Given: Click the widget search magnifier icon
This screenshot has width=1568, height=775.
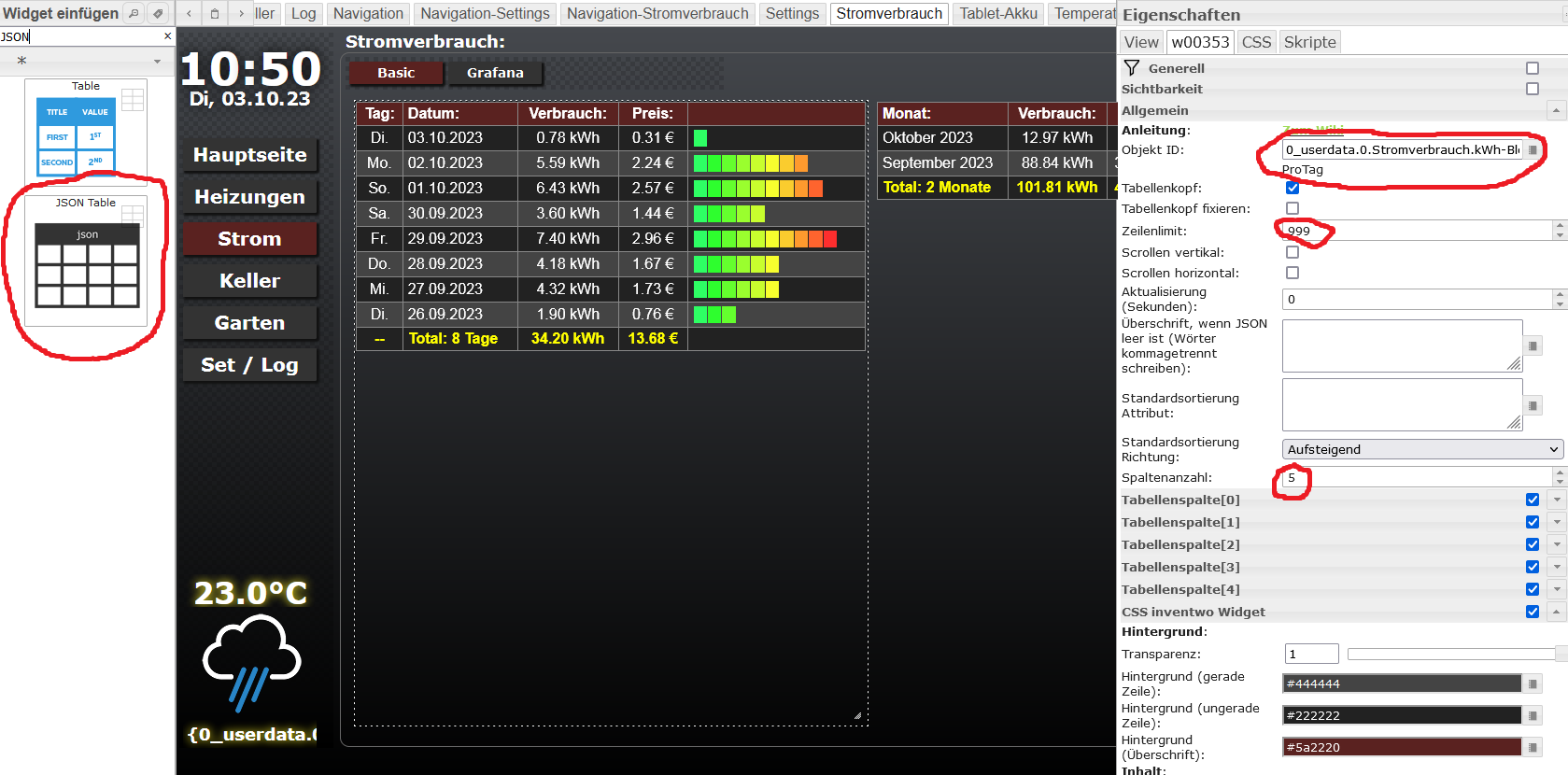Looking at the screenshot, I should click(x=134, y=13).
